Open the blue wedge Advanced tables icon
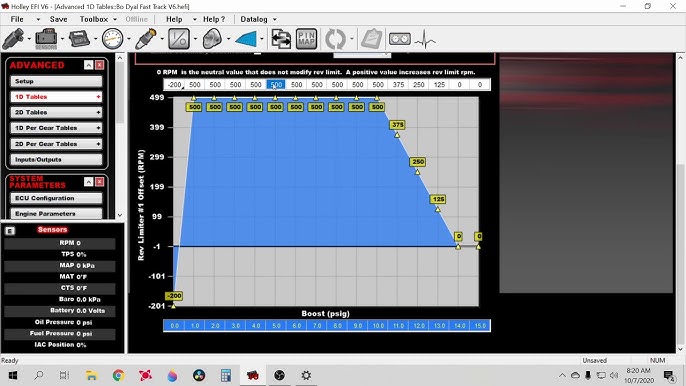686x386 pixels. [246, 39]
